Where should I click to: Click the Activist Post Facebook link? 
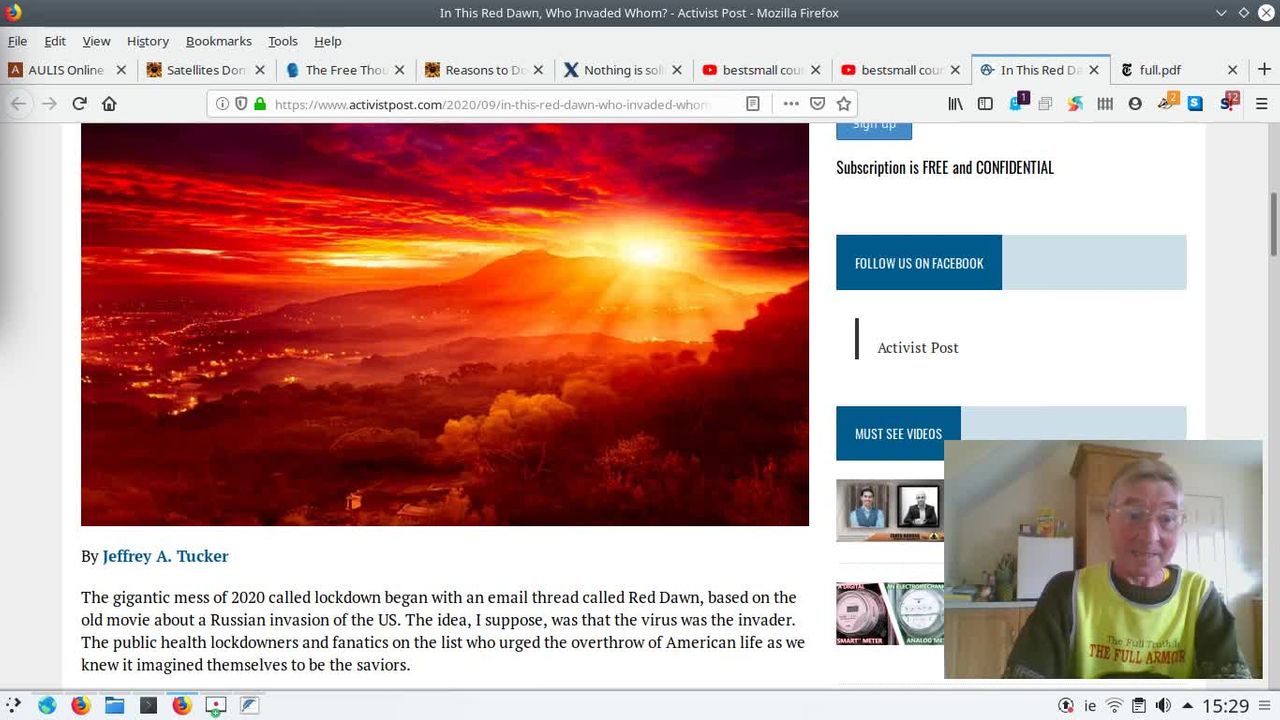pos(917,348)
